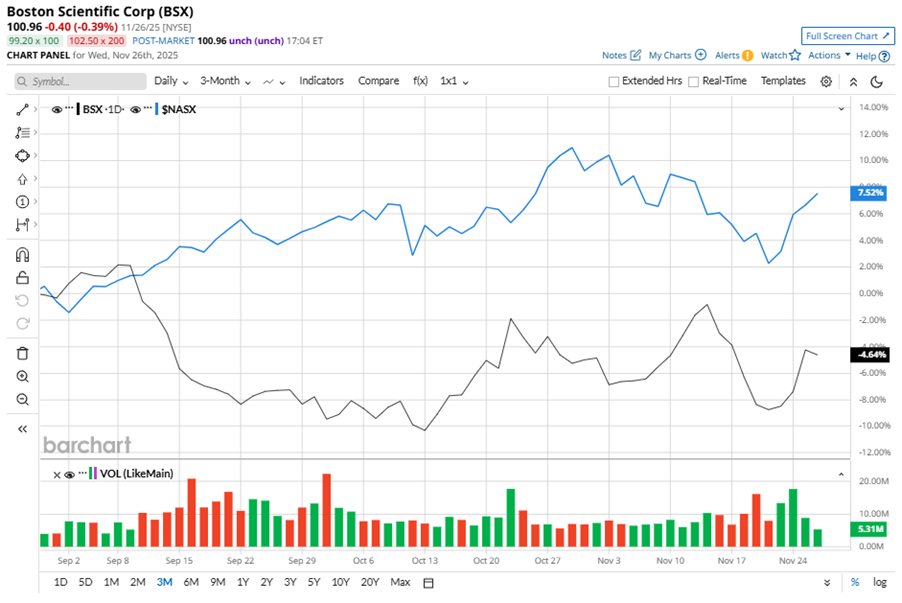Select the Max time range

coord(400,582)
